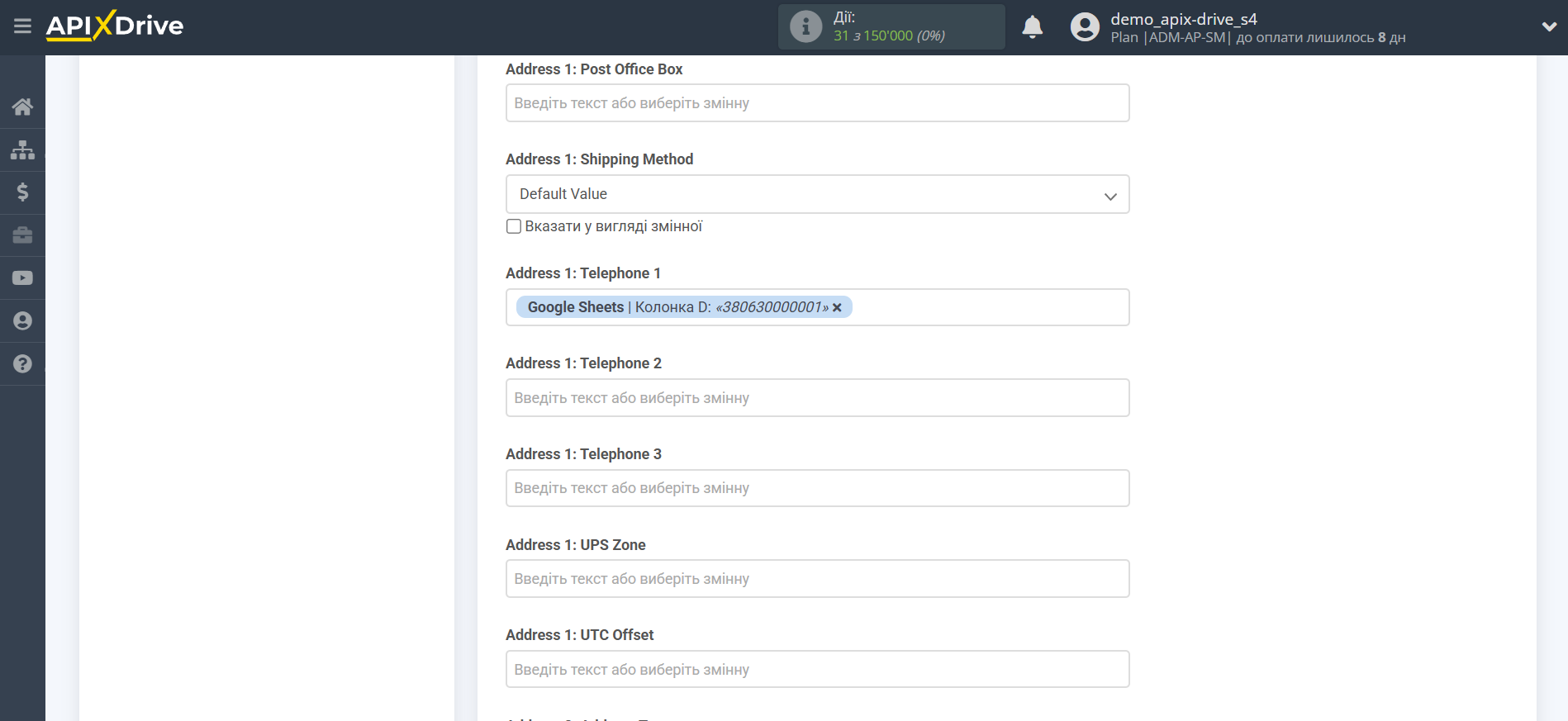Focus the Telephone 3 input
The width and height of the screenshot is (1568, 721).
coord(817,488)
